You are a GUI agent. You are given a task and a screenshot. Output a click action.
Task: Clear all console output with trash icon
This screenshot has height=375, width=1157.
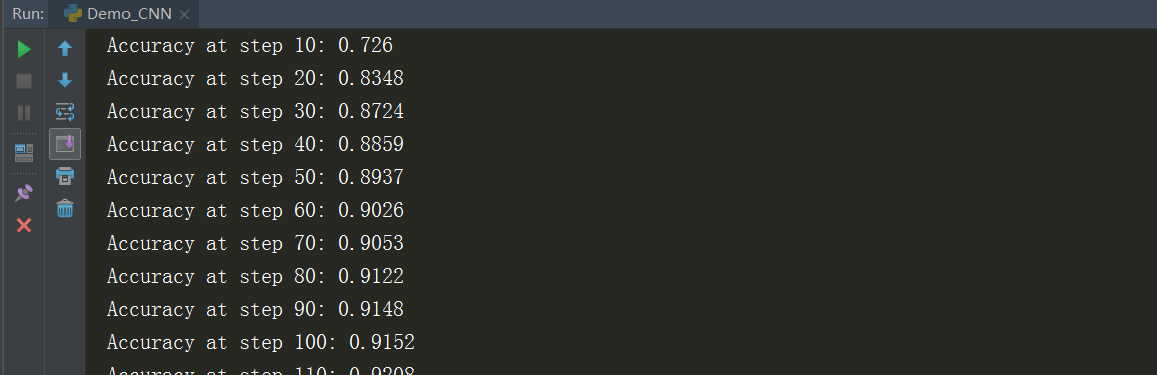pos(65,208)
